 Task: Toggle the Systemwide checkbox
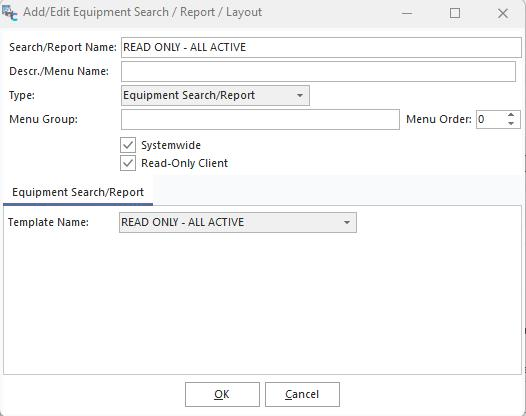pos(128,145)
